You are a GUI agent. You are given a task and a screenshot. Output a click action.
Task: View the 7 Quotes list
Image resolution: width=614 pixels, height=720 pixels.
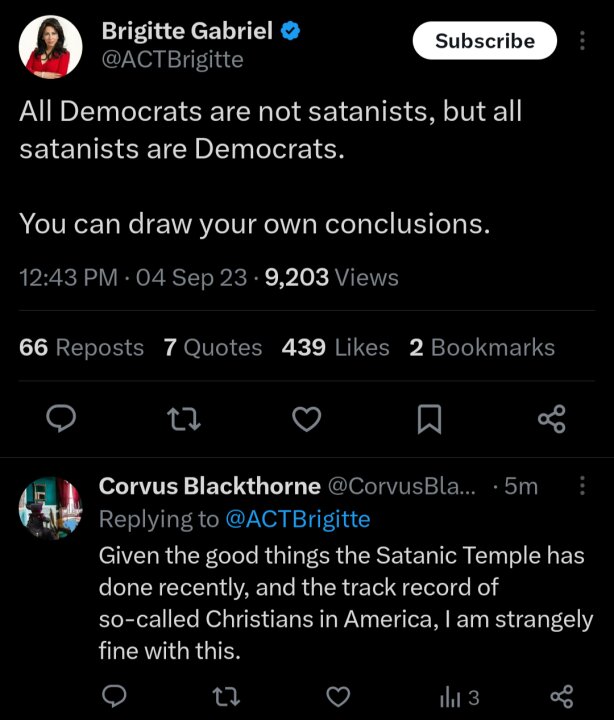pyautogui.click(x=213, y=347)
